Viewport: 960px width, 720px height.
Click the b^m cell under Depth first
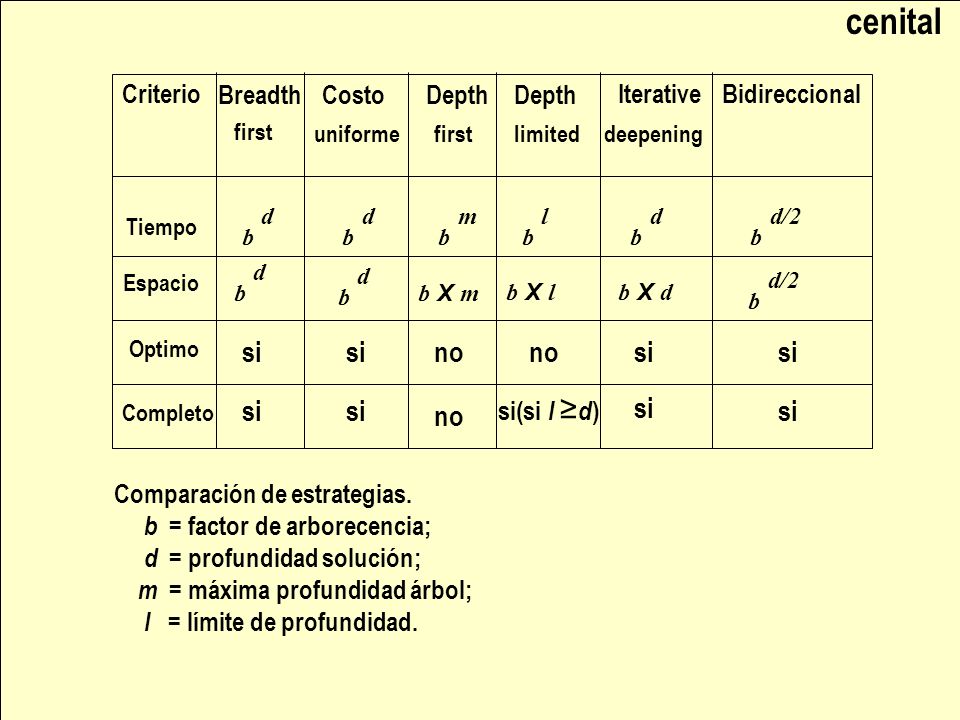(x=452, y=217)
